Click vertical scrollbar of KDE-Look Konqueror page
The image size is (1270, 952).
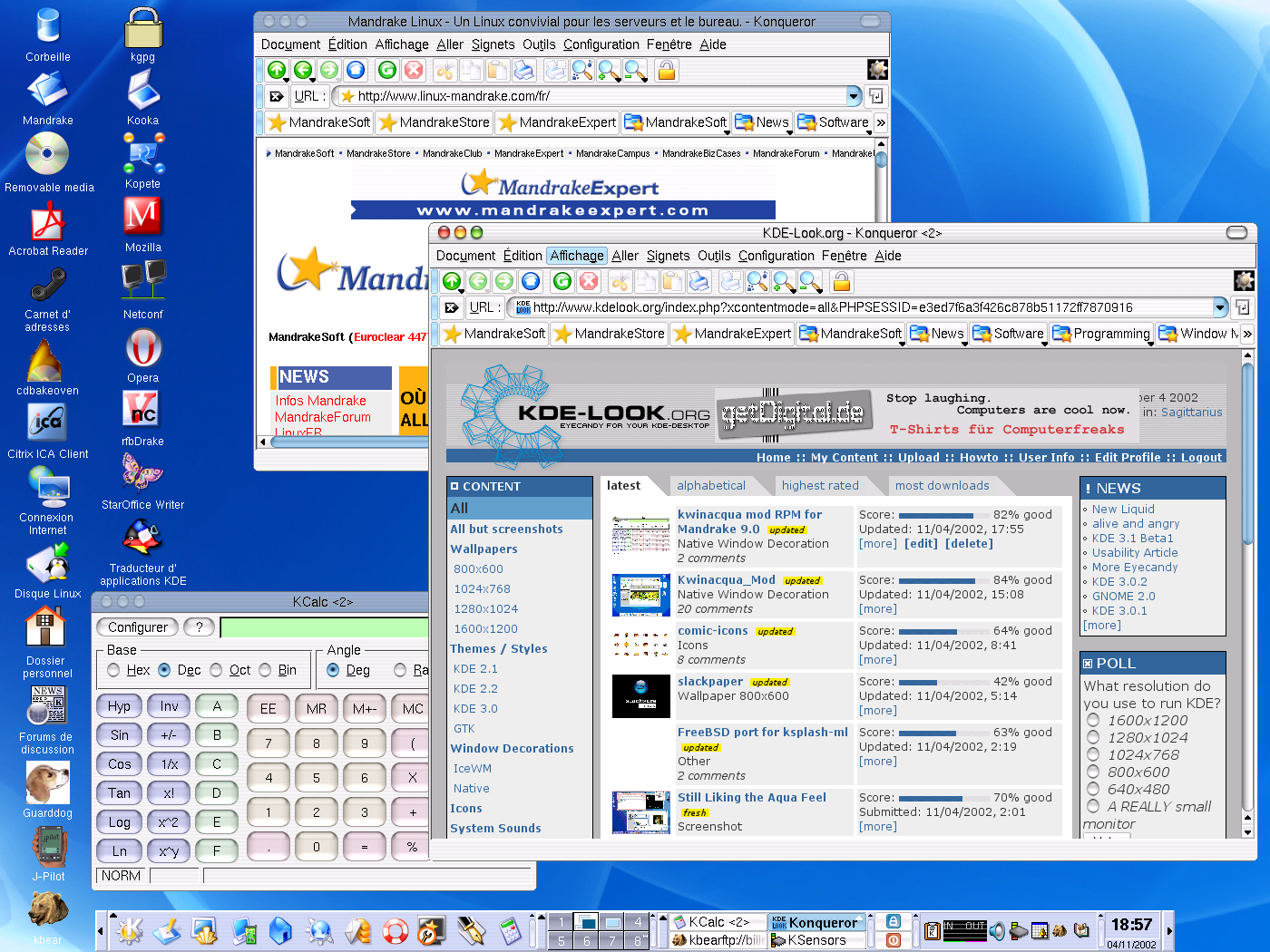(x=1247, y=592)
